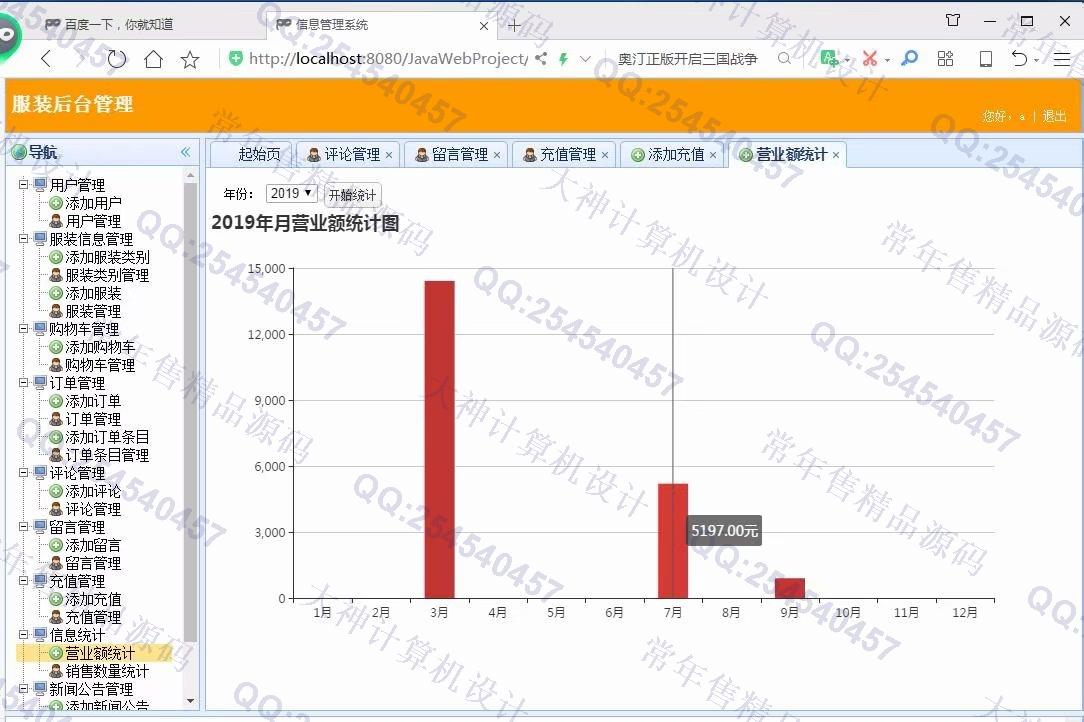Click the navigation tree vertical scrollbar
The height and width of the screenshot is (722, 1084).
(x=191, y=412)
